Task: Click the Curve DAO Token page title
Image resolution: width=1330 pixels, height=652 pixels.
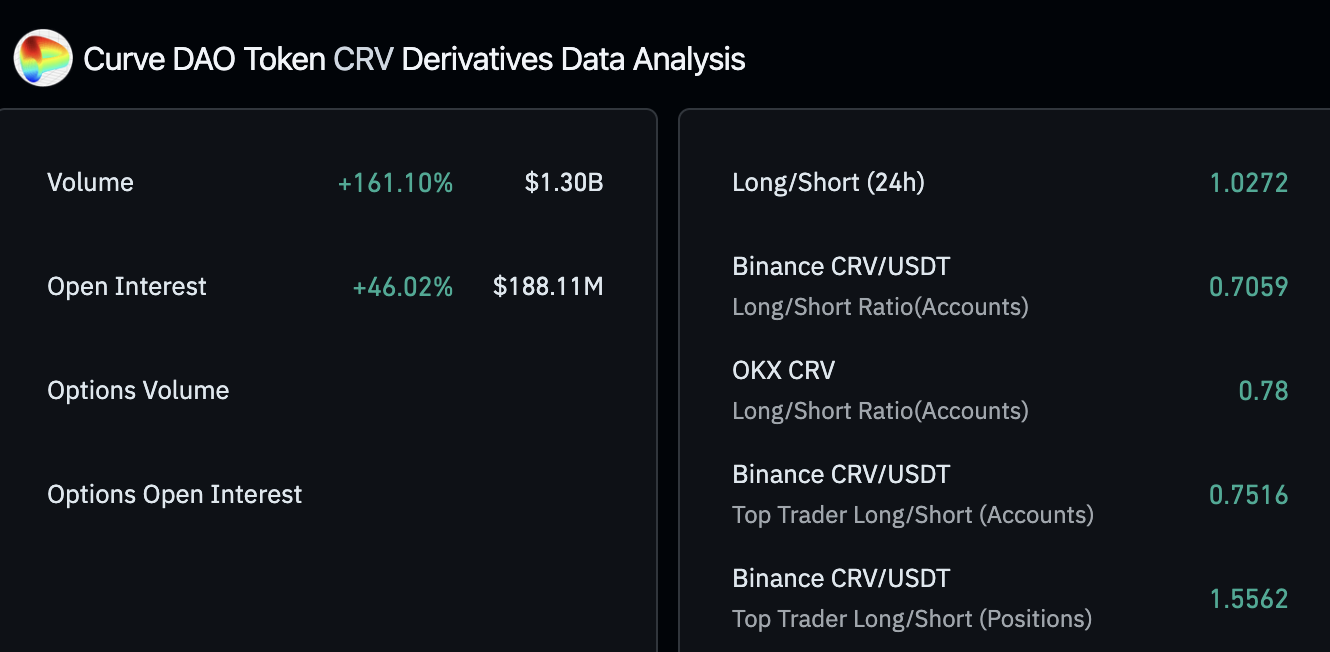Action: pos(414,59)
